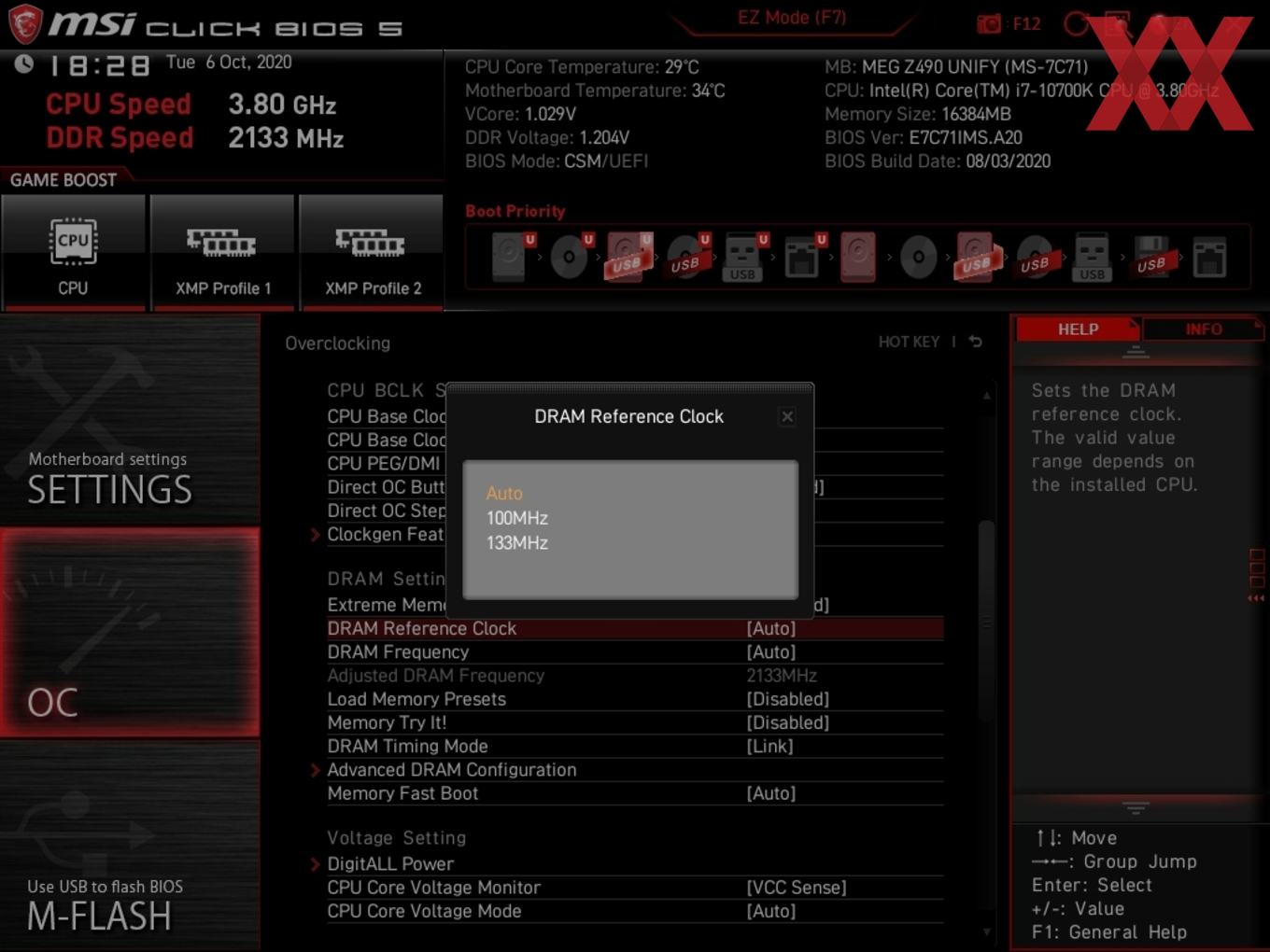Open Load Memory Presets [Disabled] dropdown
Image resolution: width=1270 pixels, height=952 pixels.
(788, 699)
